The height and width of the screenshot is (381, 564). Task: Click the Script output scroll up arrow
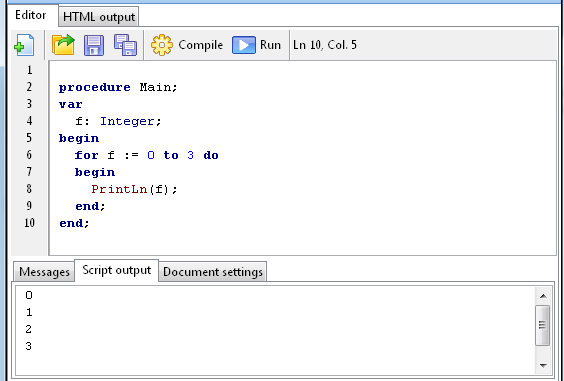pos(543,296)
